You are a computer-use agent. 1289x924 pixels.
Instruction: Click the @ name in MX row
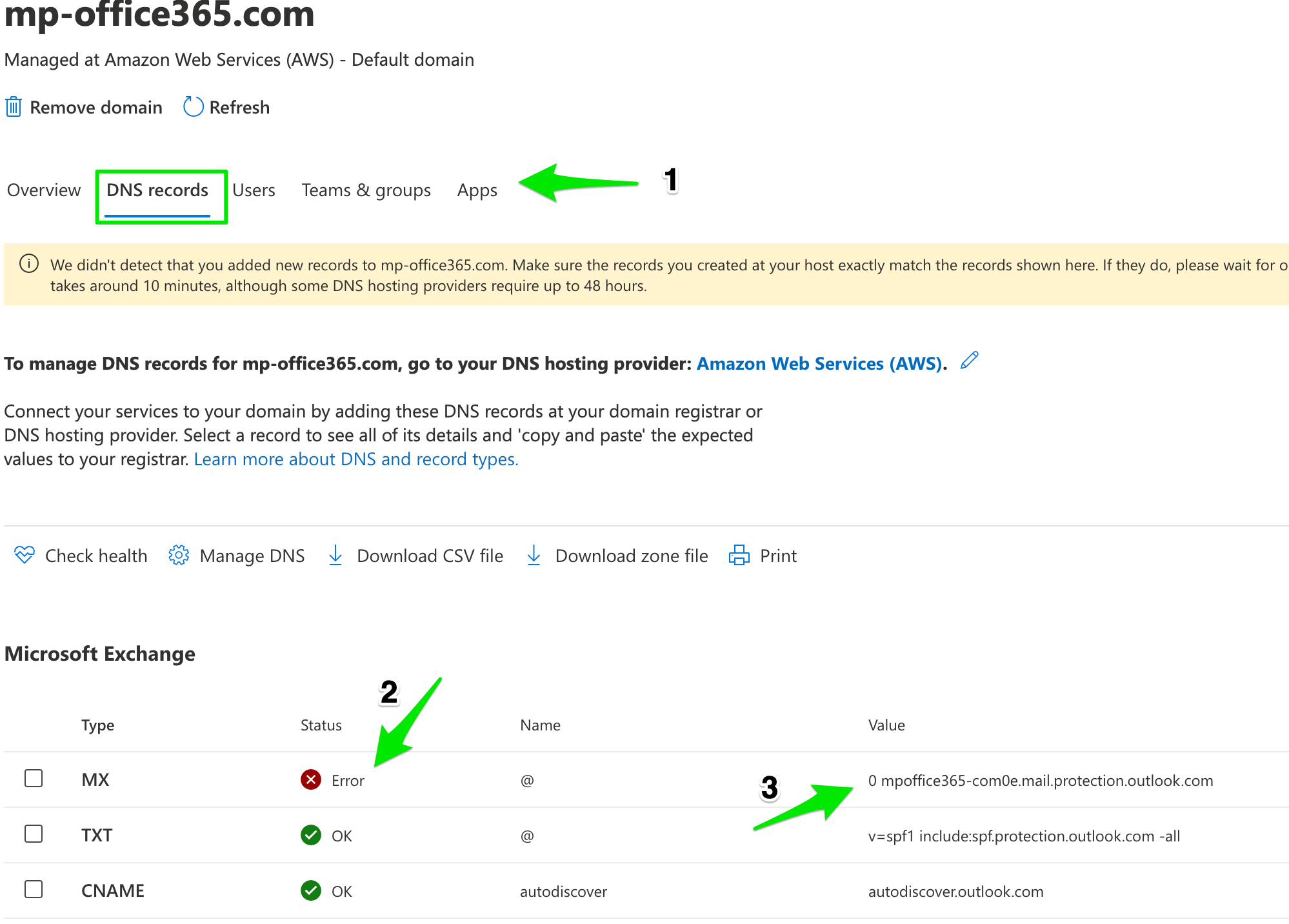pos(527,781)
